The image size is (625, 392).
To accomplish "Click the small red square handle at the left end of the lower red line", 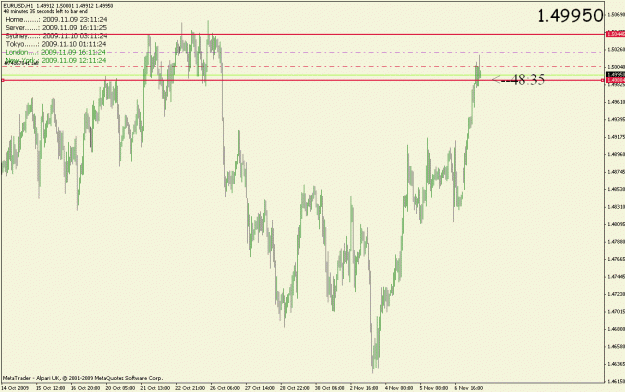I will pos(3,81).
